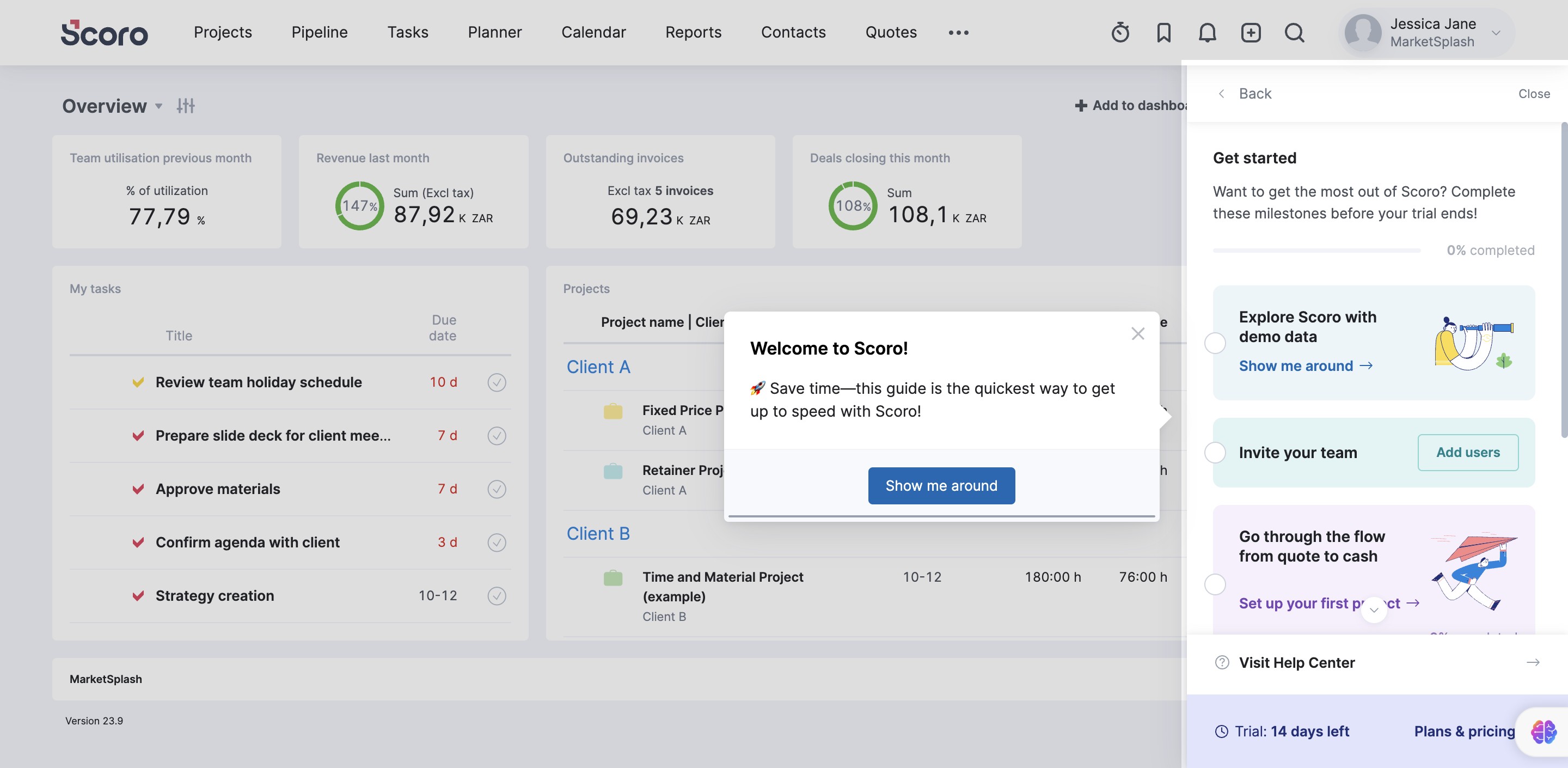Click the onboarding completion progress bar
This screenshot has height=768, width=1568.
tap(1316, 251)
